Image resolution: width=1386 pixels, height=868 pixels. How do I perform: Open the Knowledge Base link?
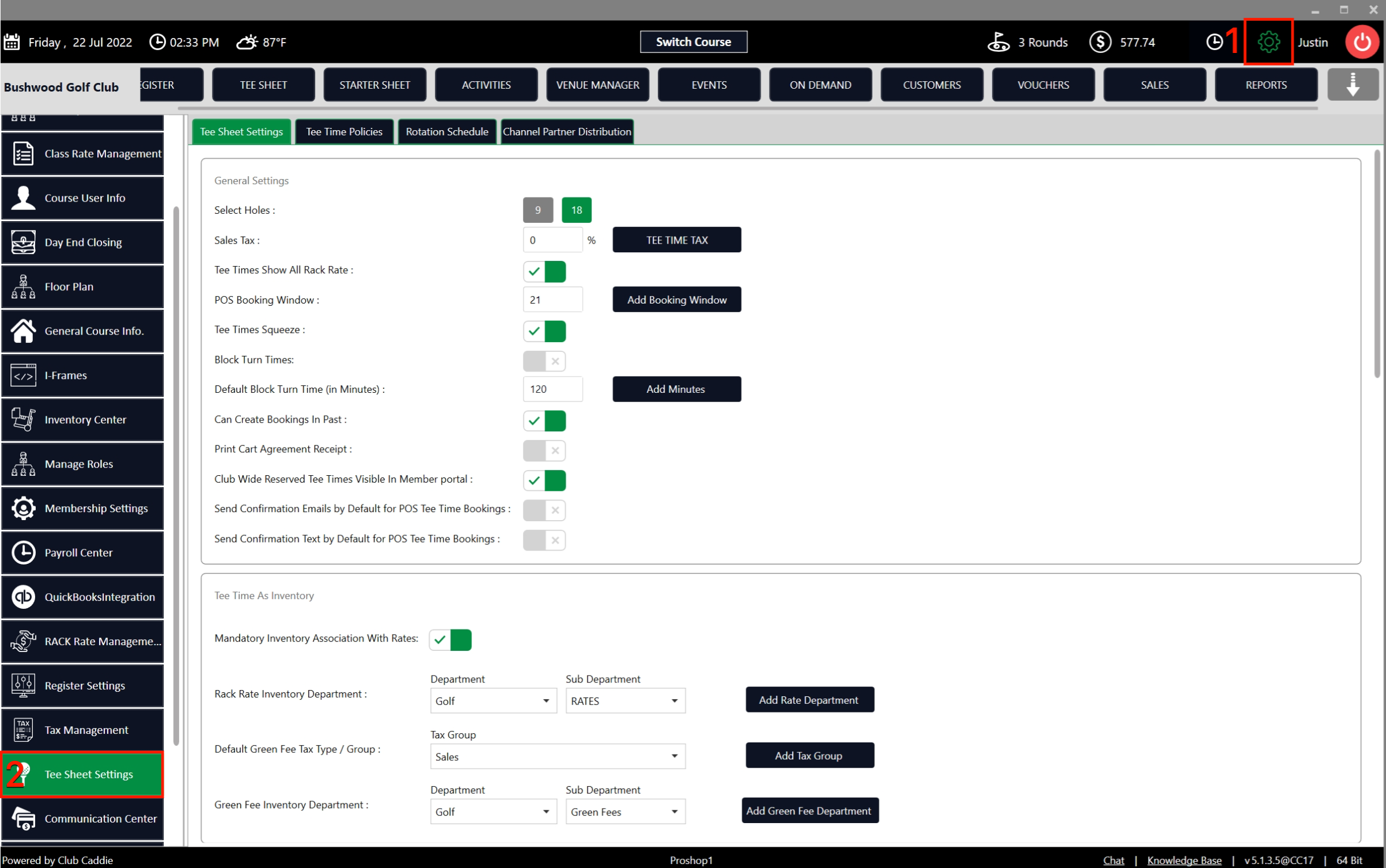1184,860
